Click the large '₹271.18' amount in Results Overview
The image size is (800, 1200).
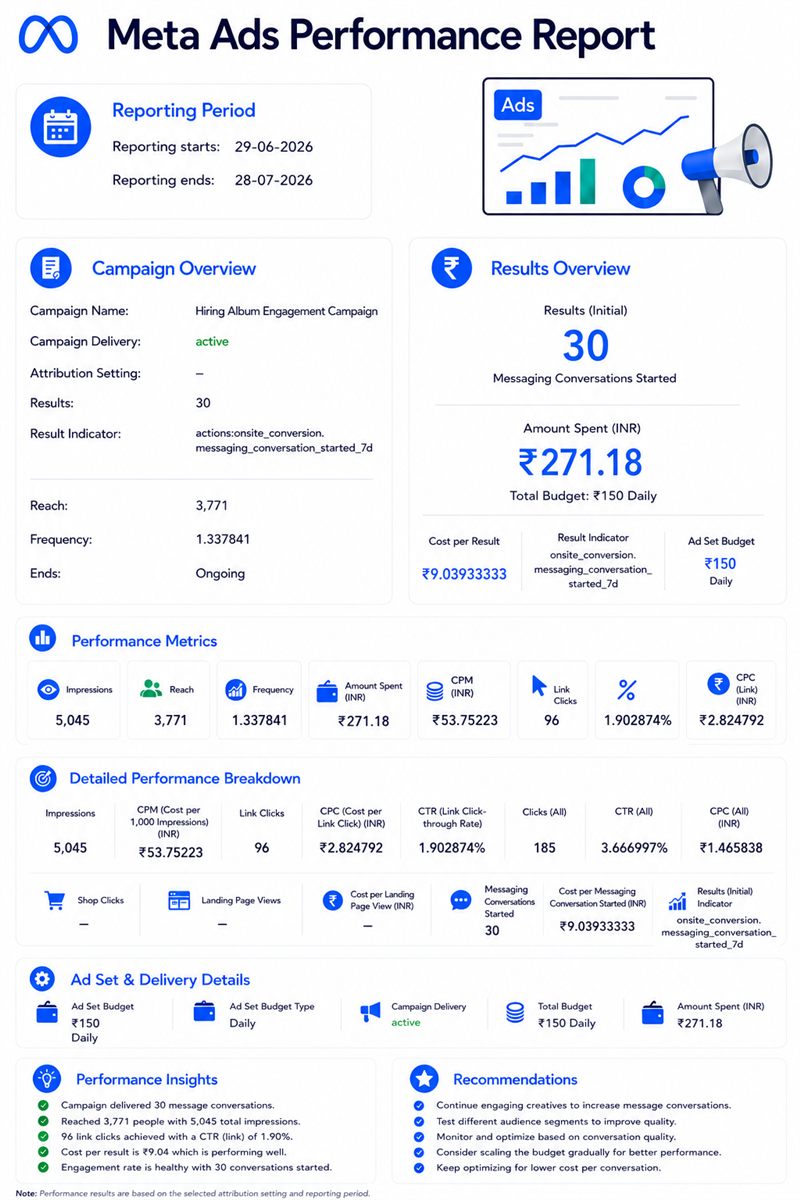(x=580, y=462)
